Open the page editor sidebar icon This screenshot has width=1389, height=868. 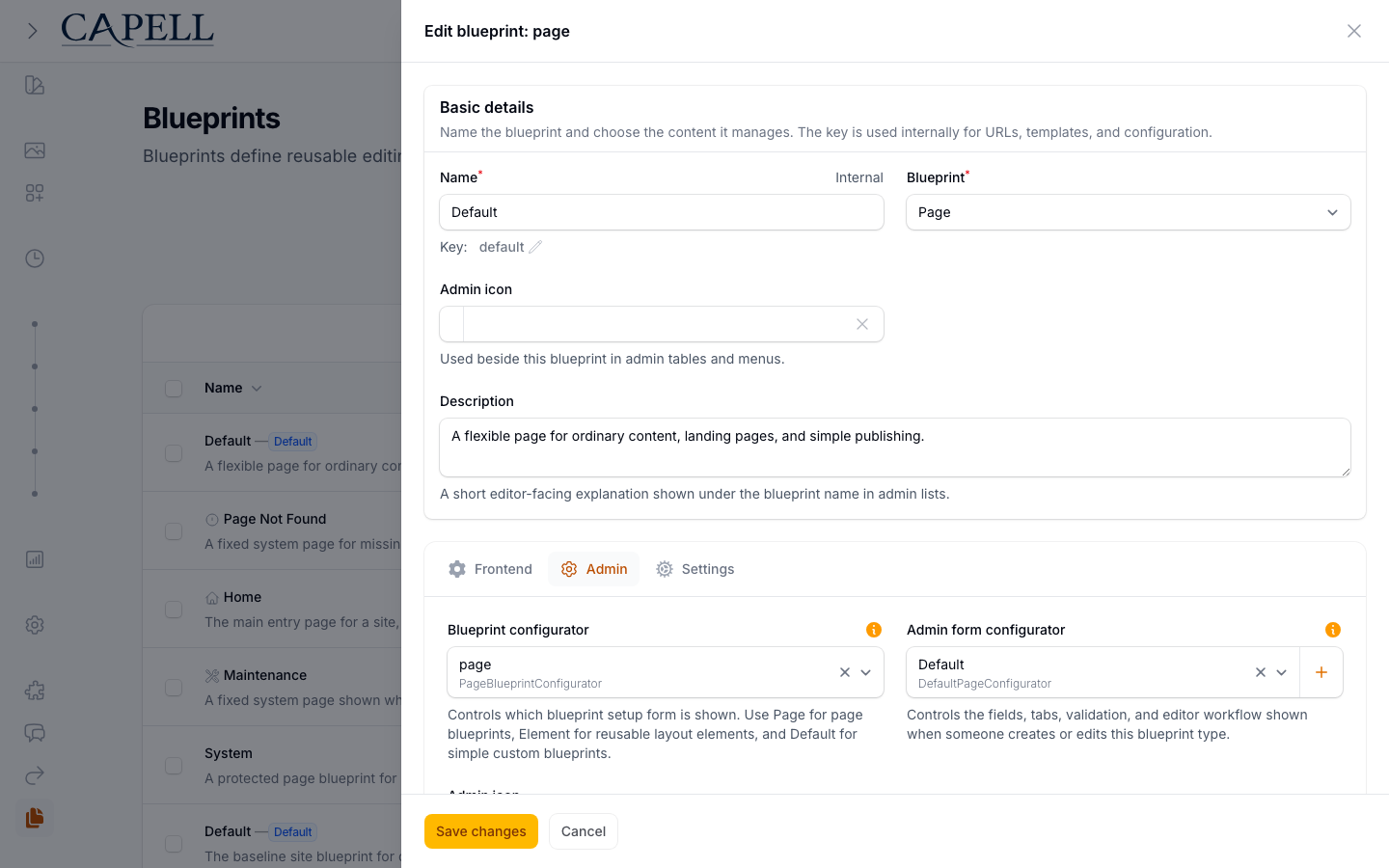pos(35,85)
